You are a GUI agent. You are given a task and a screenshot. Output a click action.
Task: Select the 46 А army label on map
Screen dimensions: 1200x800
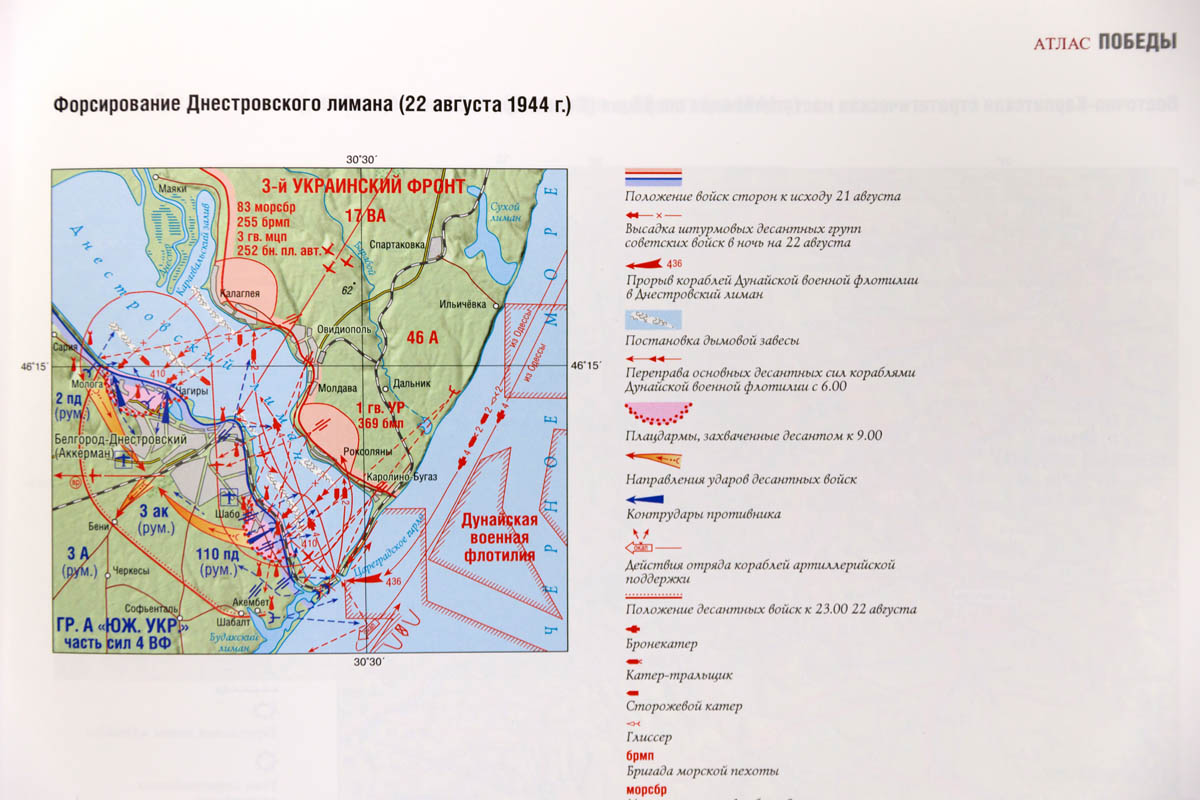pyautogui.click(x=421, y=338)
